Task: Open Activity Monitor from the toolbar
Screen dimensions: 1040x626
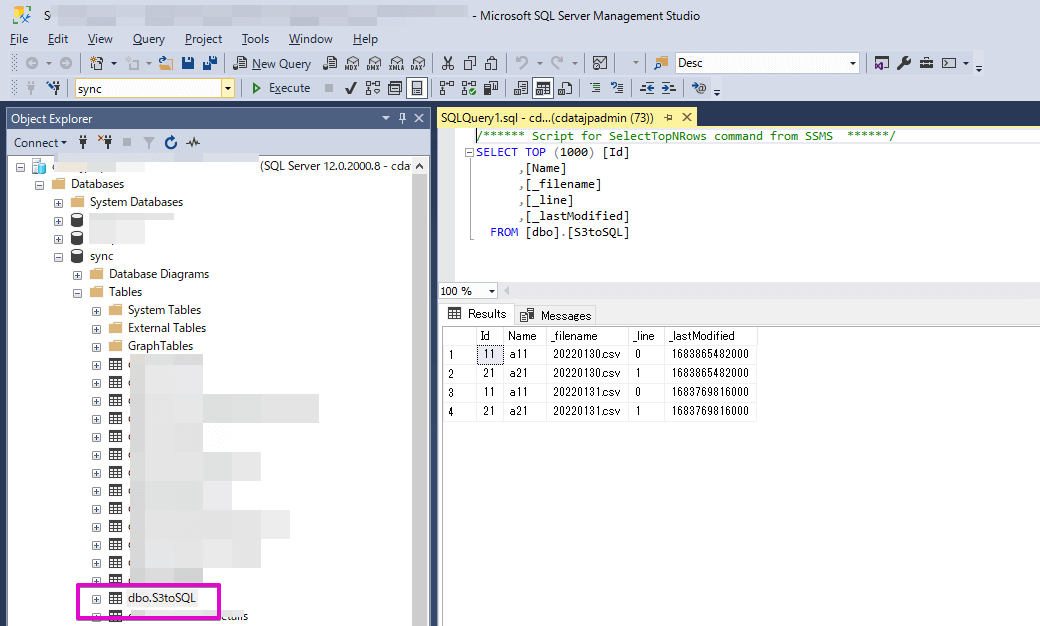Action: 600,64
